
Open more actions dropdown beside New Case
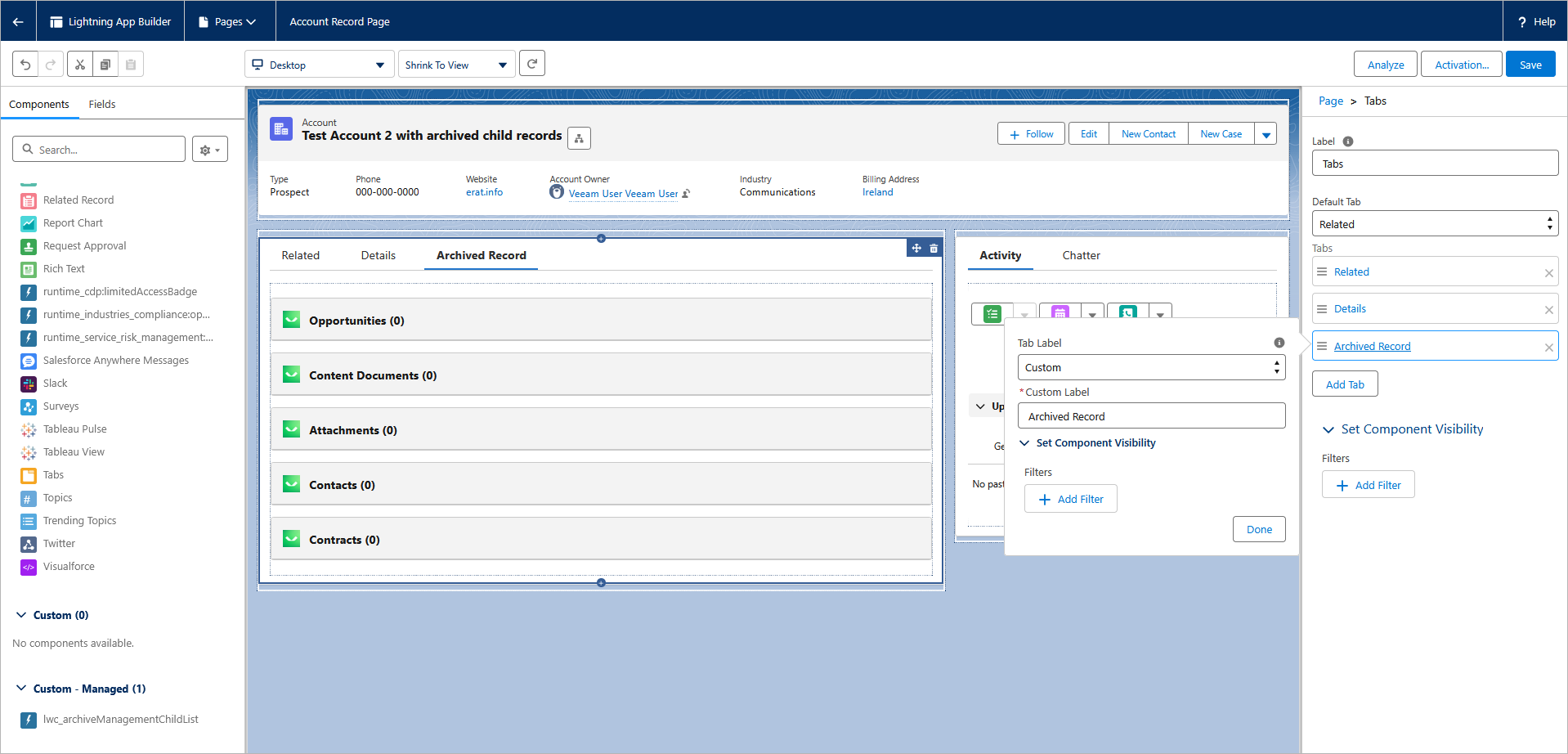click(1266, 134)
